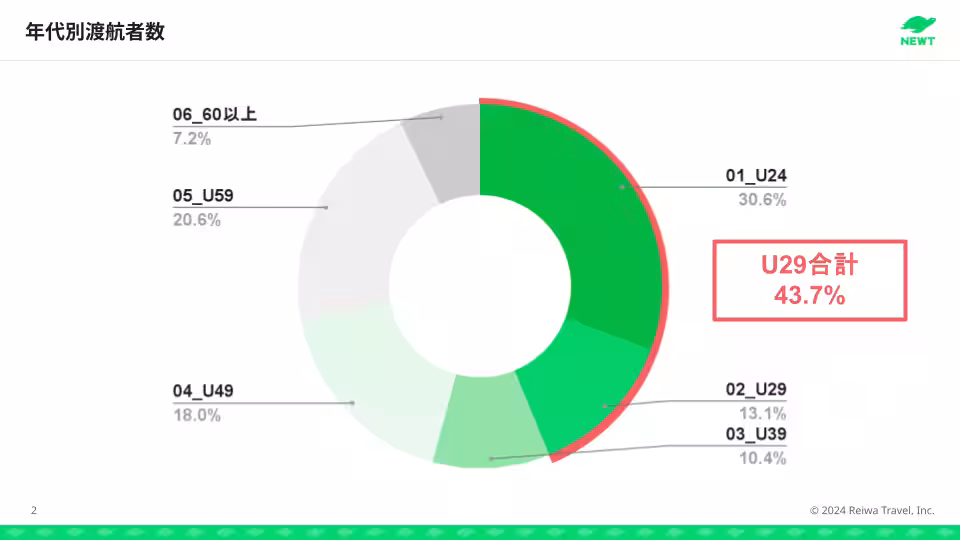Click the NEWT turtle logo
Screen dimensions: 960x540
pos(917,30)
